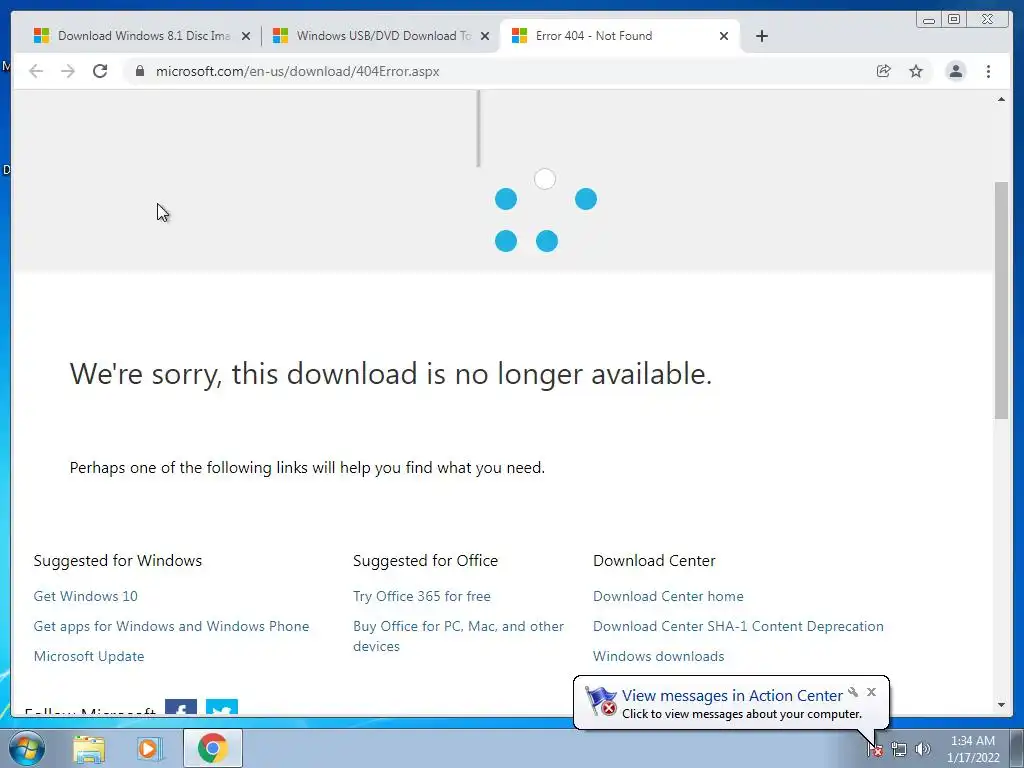Click the page scrollbar up arrow
This screenshot has height=768, width=1024.
[1001, 99]
